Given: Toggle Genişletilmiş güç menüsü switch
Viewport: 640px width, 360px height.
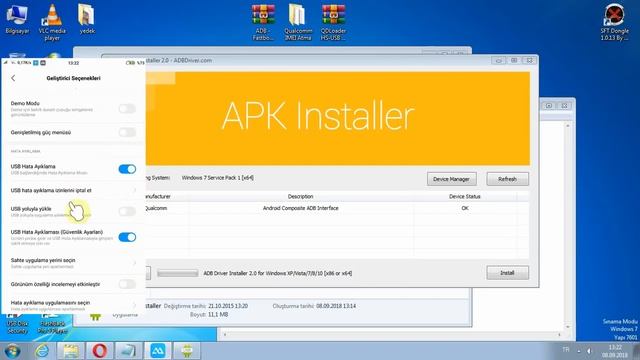Looking at the screenshot, I should click(127, 132).
